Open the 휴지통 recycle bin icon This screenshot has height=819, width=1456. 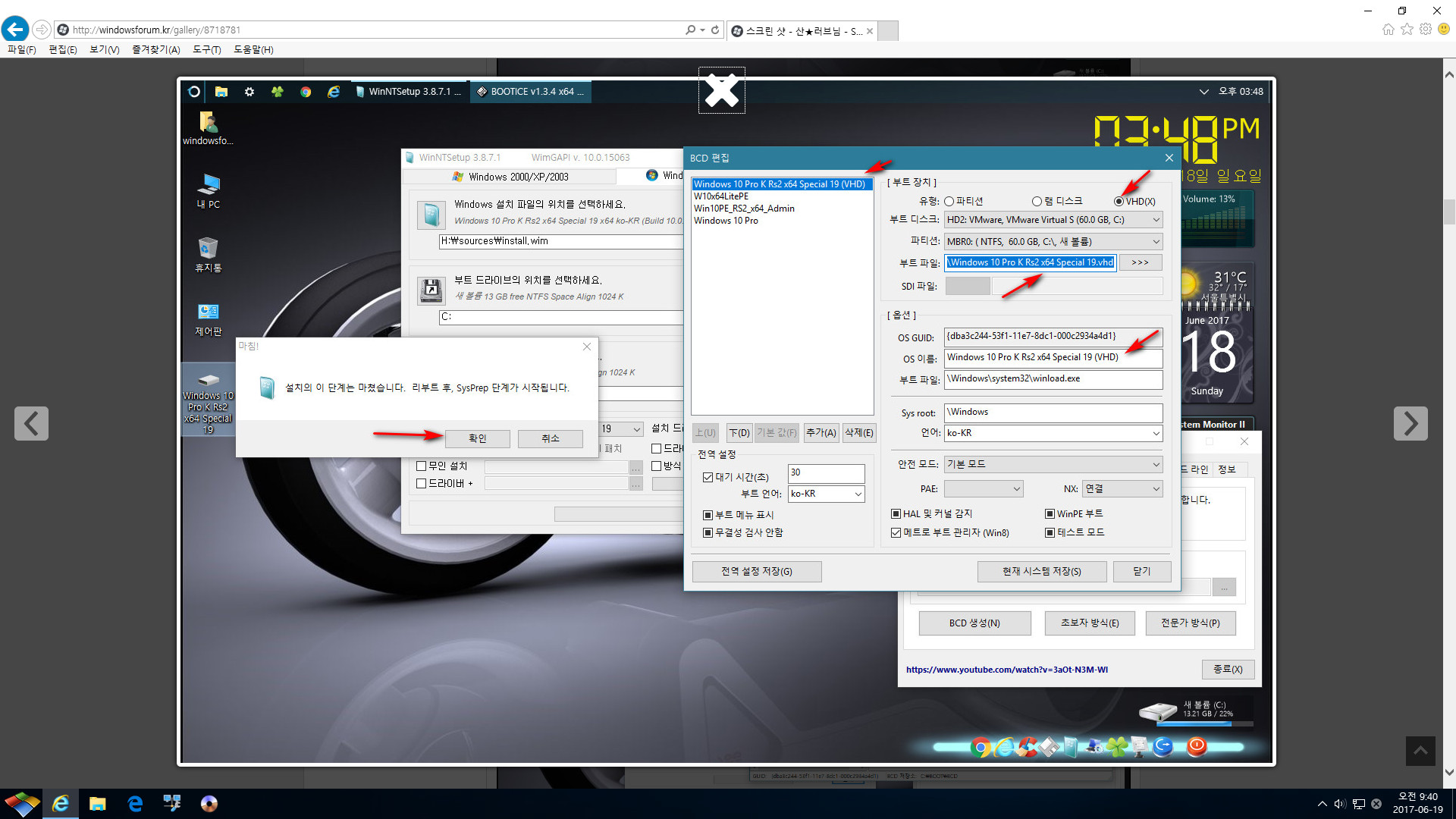click(x=208, y=255)
